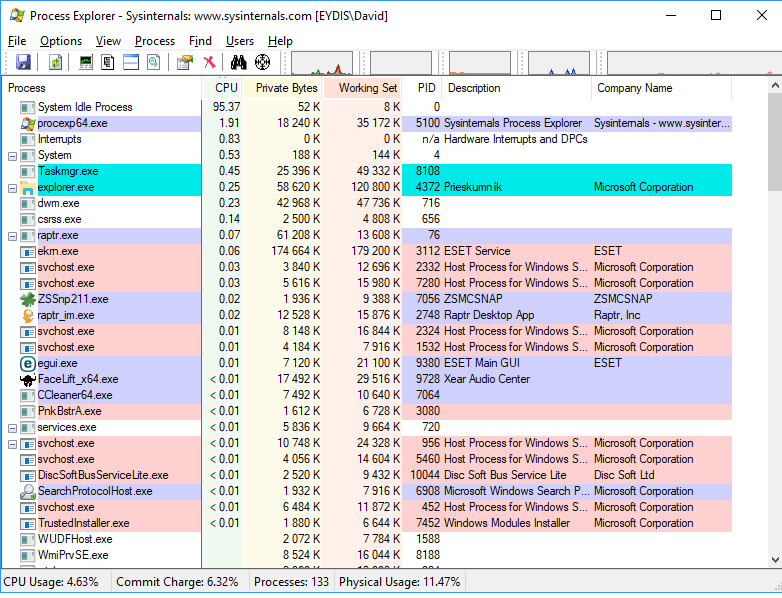Screen dimensions: 782x598
Task: Click the Save toolbar icon
Action: [x=23, y=62]
